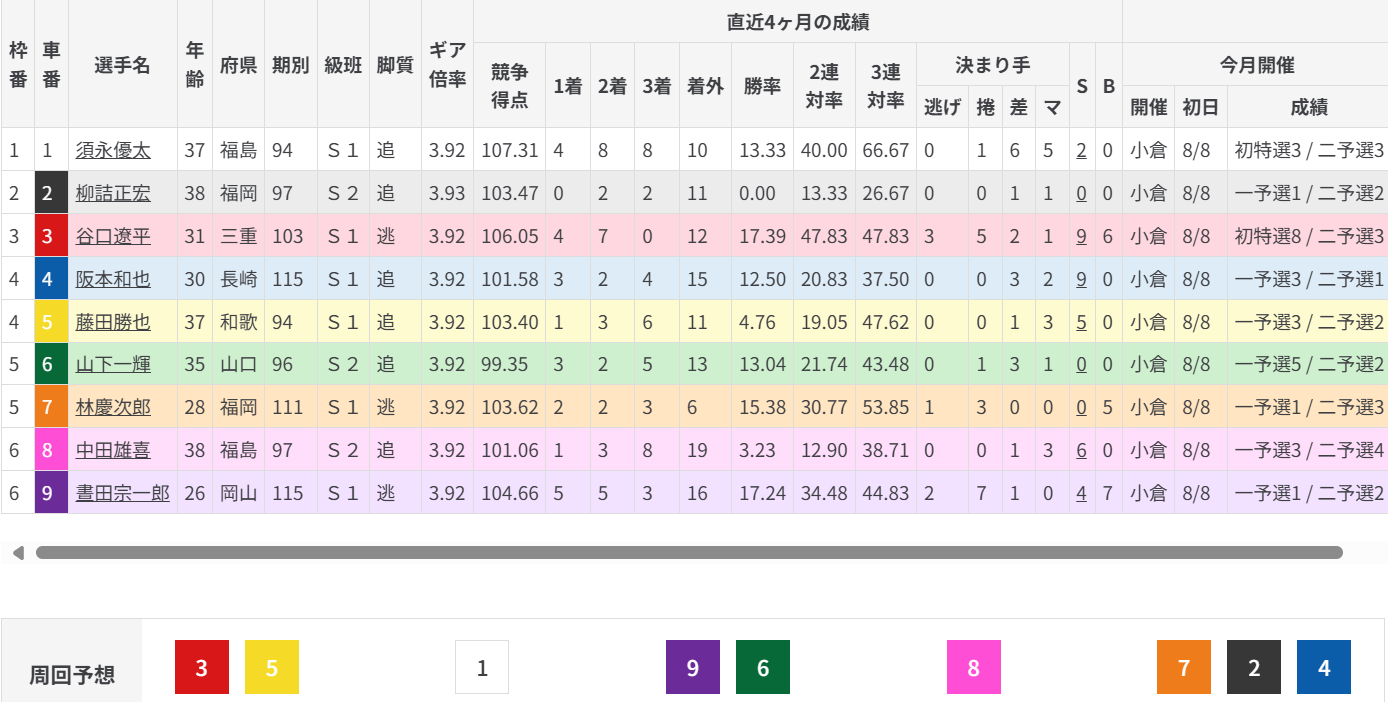Open 須永優太 player profile link

click(113, 150)
